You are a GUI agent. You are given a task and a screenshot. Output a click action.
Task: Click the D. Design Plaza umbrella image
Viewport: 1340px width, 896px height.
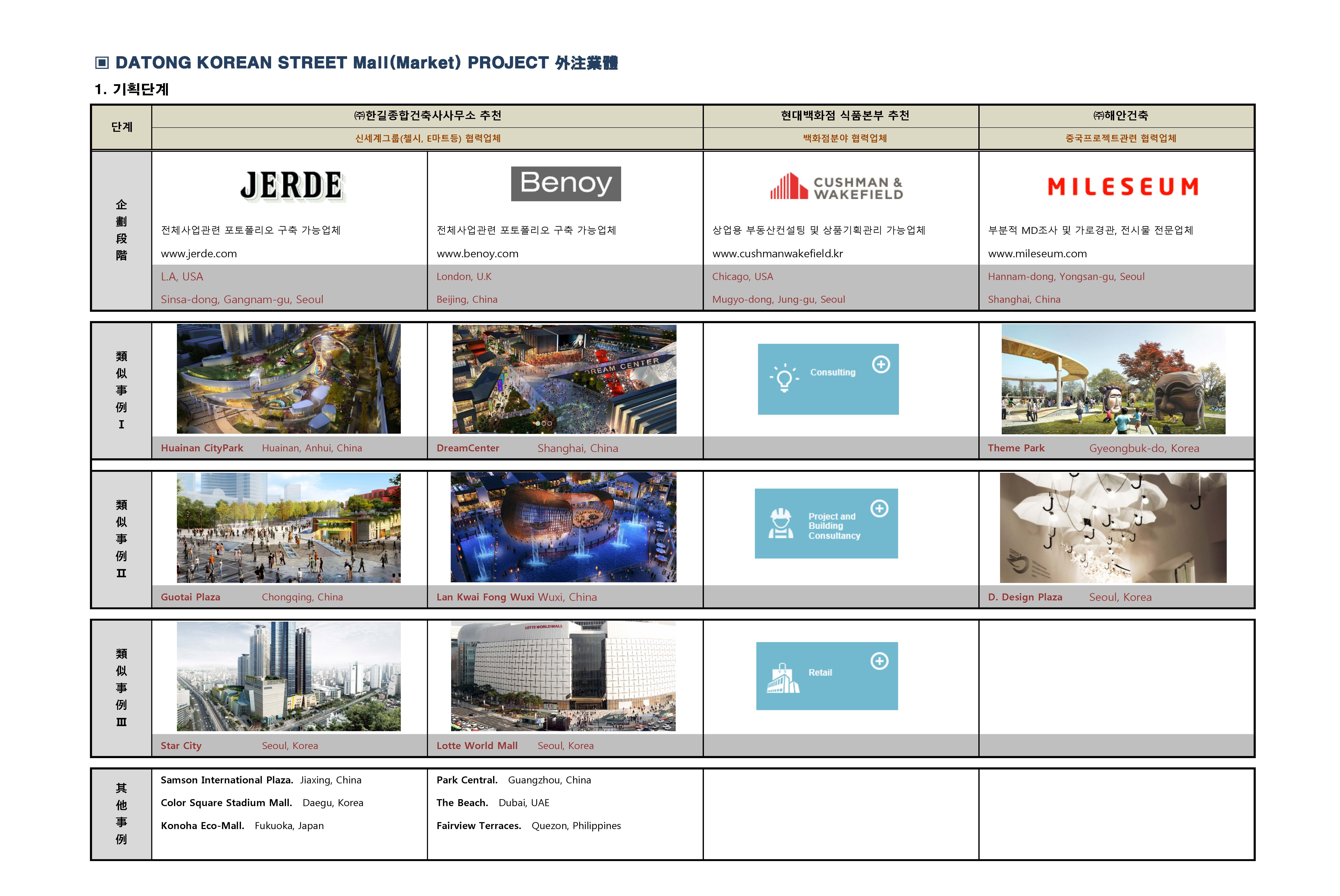1113,527
